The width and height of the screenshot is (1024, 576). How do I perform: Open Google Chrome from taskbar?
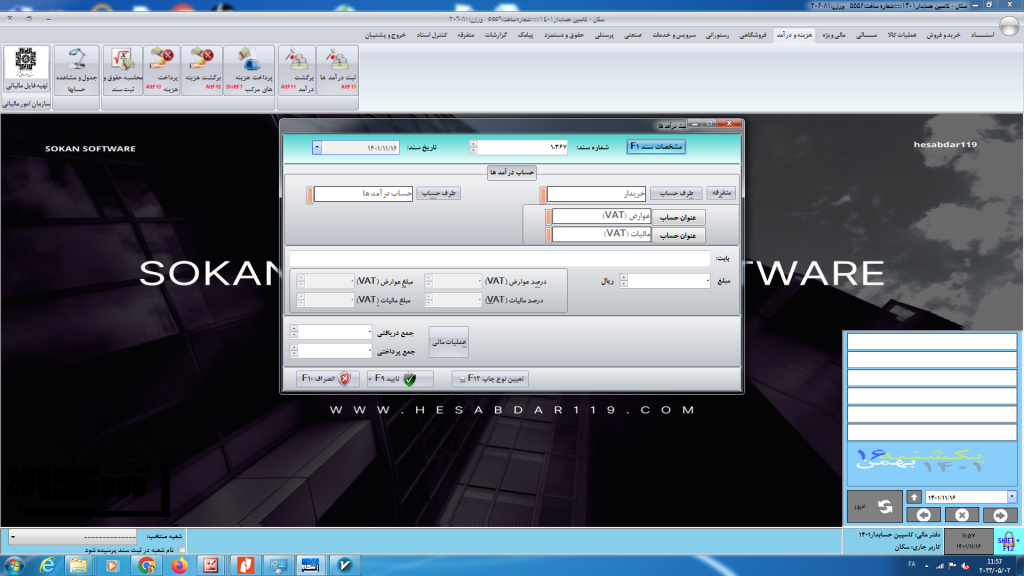146,566
